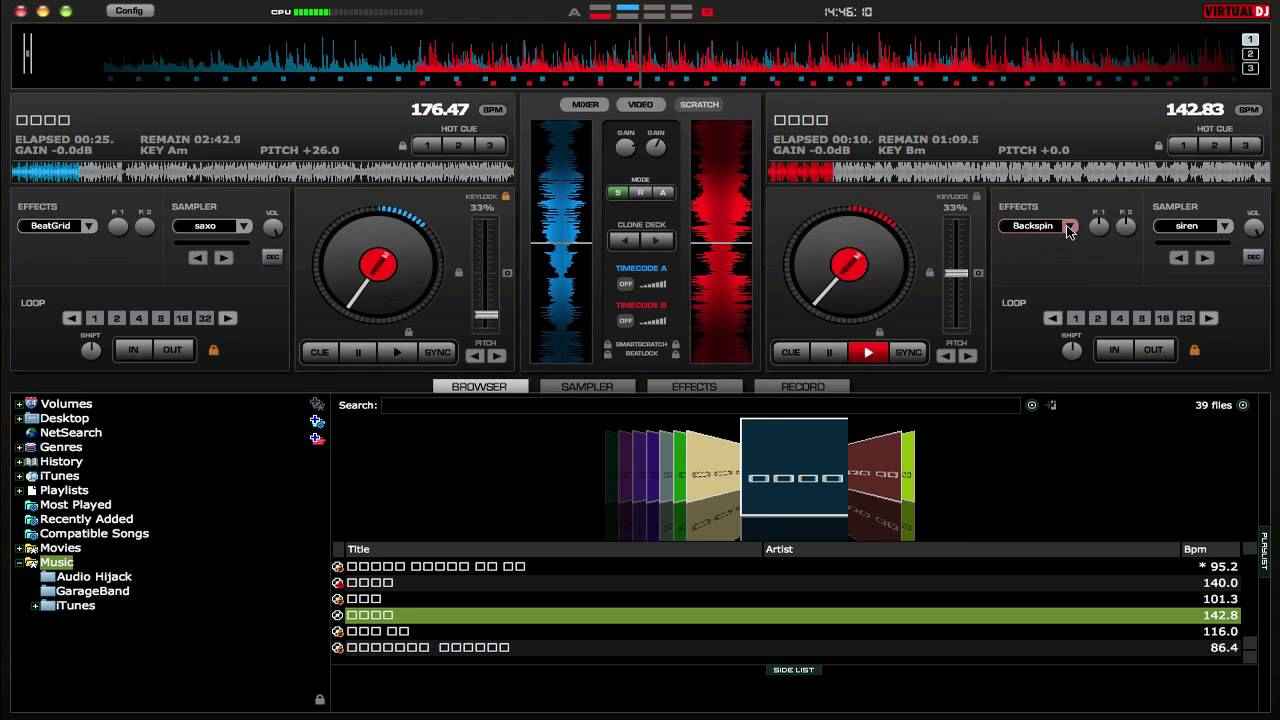Pause the right deck
This screenshot has height=720, width=1280.
pos(828,352)
